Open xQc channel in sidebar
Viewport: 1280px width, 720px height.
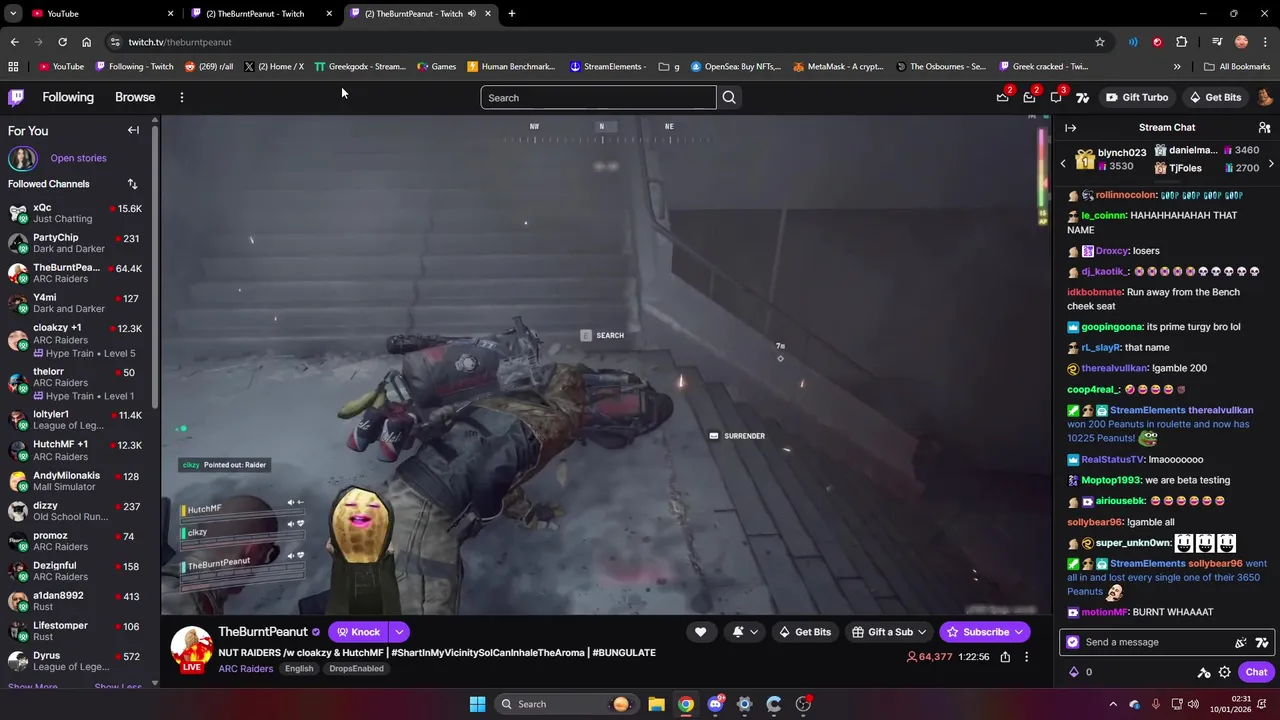tap(75, 214)
